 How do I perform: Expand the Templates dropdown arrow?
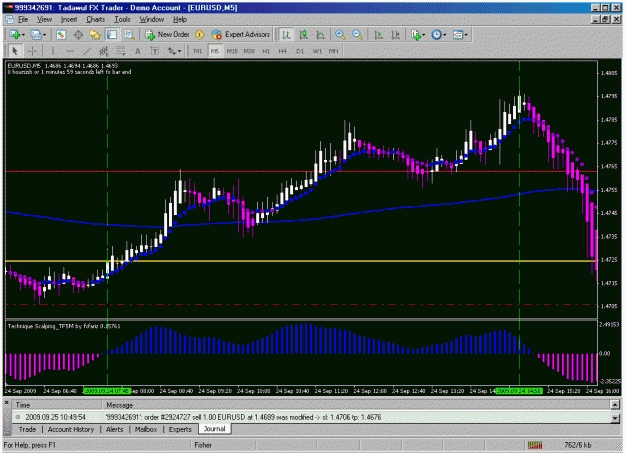pyautogui.click(x=466, y=35)
